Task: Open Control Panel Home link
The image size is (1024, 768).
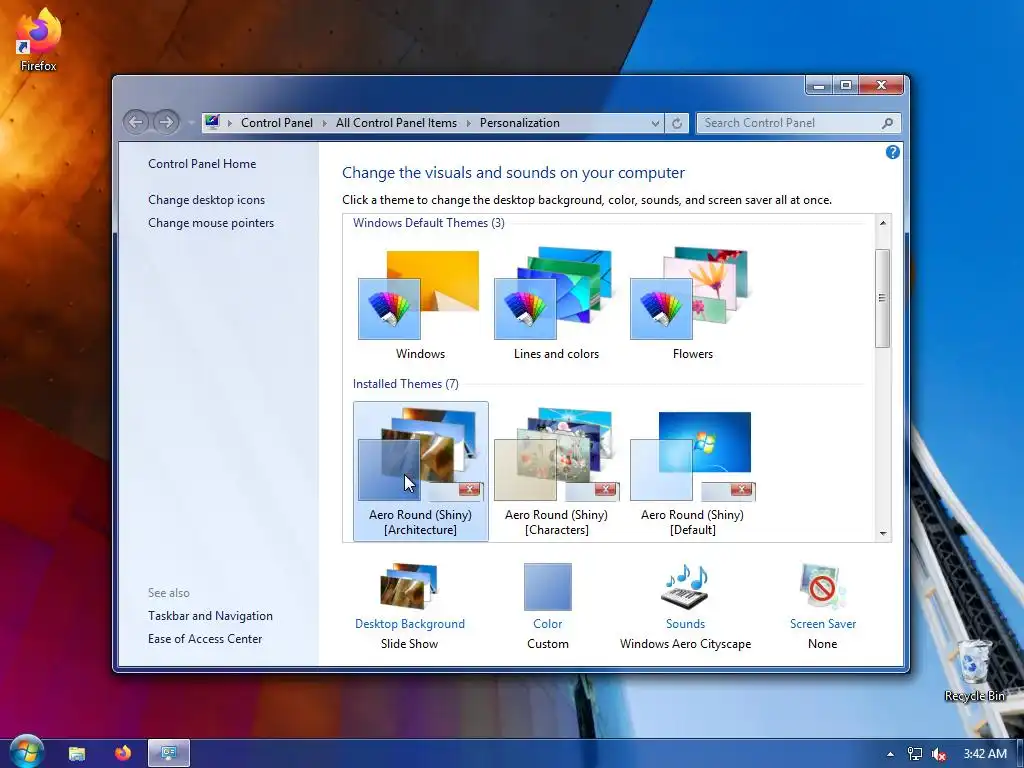Action: (x=202, y=164)
